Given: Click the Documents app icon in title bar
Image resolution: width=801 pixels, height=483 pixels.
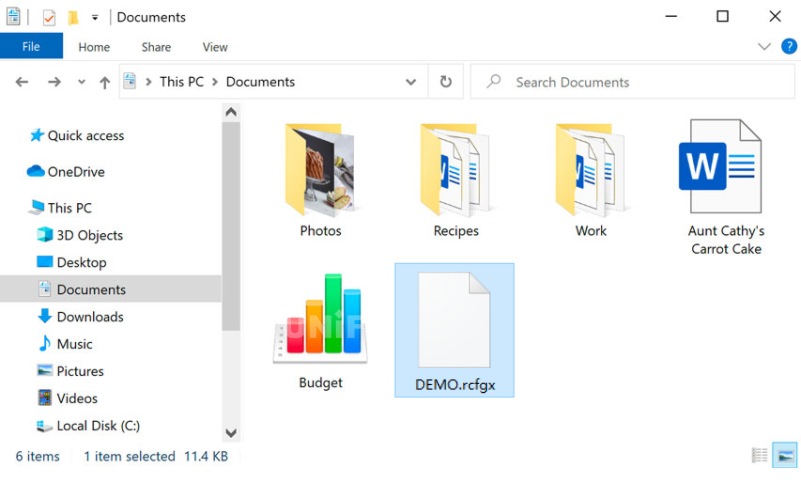Looking at the screenshot, I should point(13,17).
